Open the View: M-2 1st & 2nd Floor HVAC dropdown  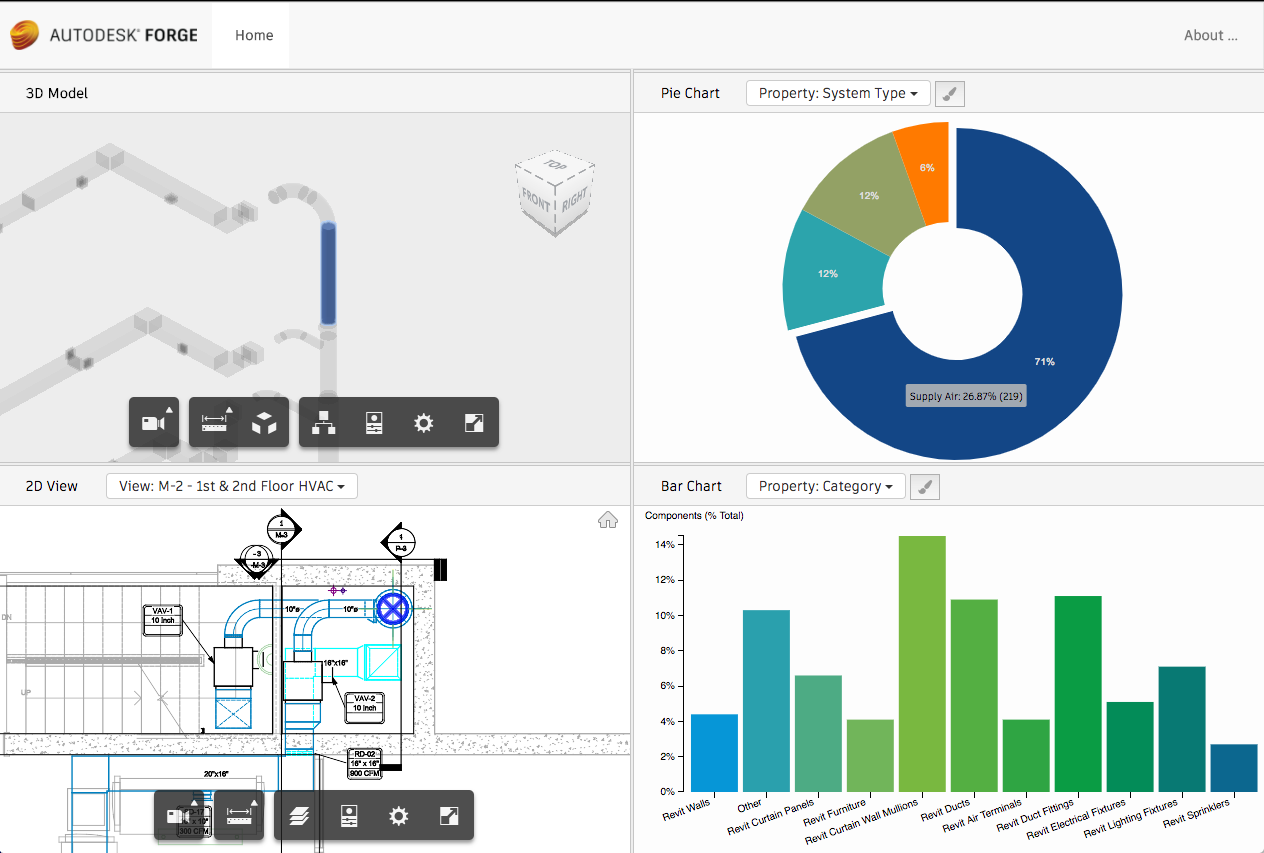231,486
